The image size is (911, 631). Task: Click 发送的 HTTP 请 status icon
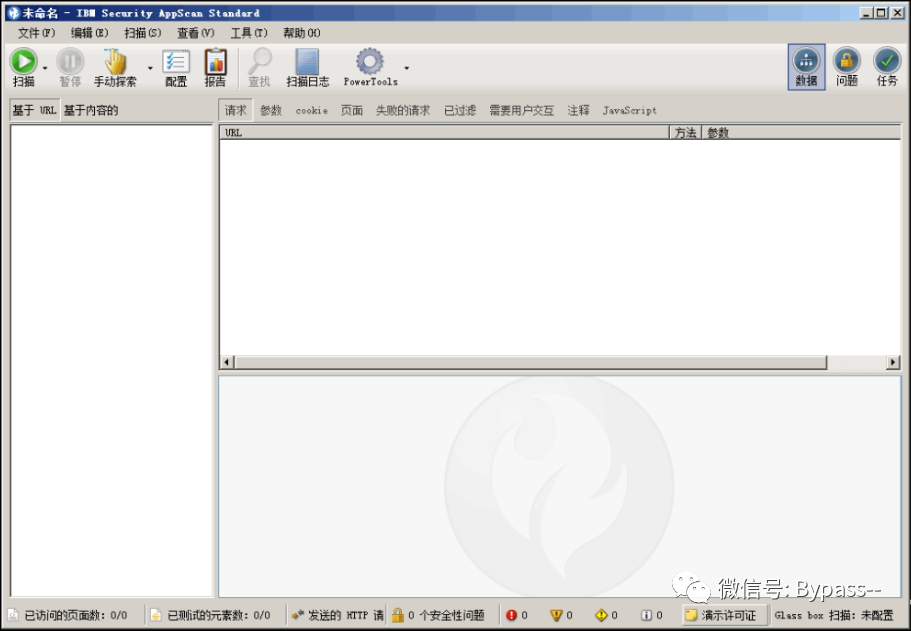click(298, 615)
